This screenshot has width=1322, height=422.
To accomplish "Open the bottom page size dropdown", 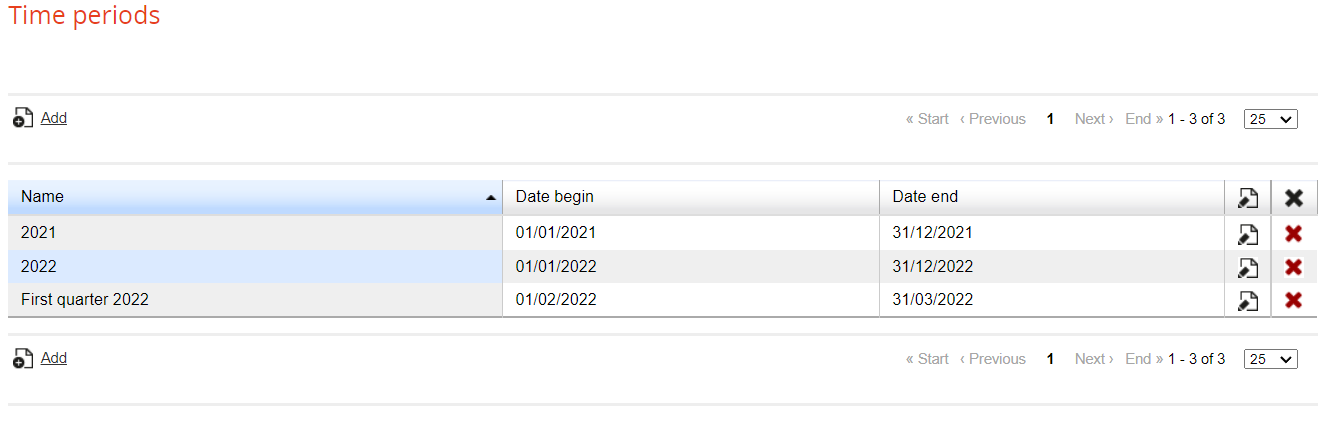I will (1270, 359).
